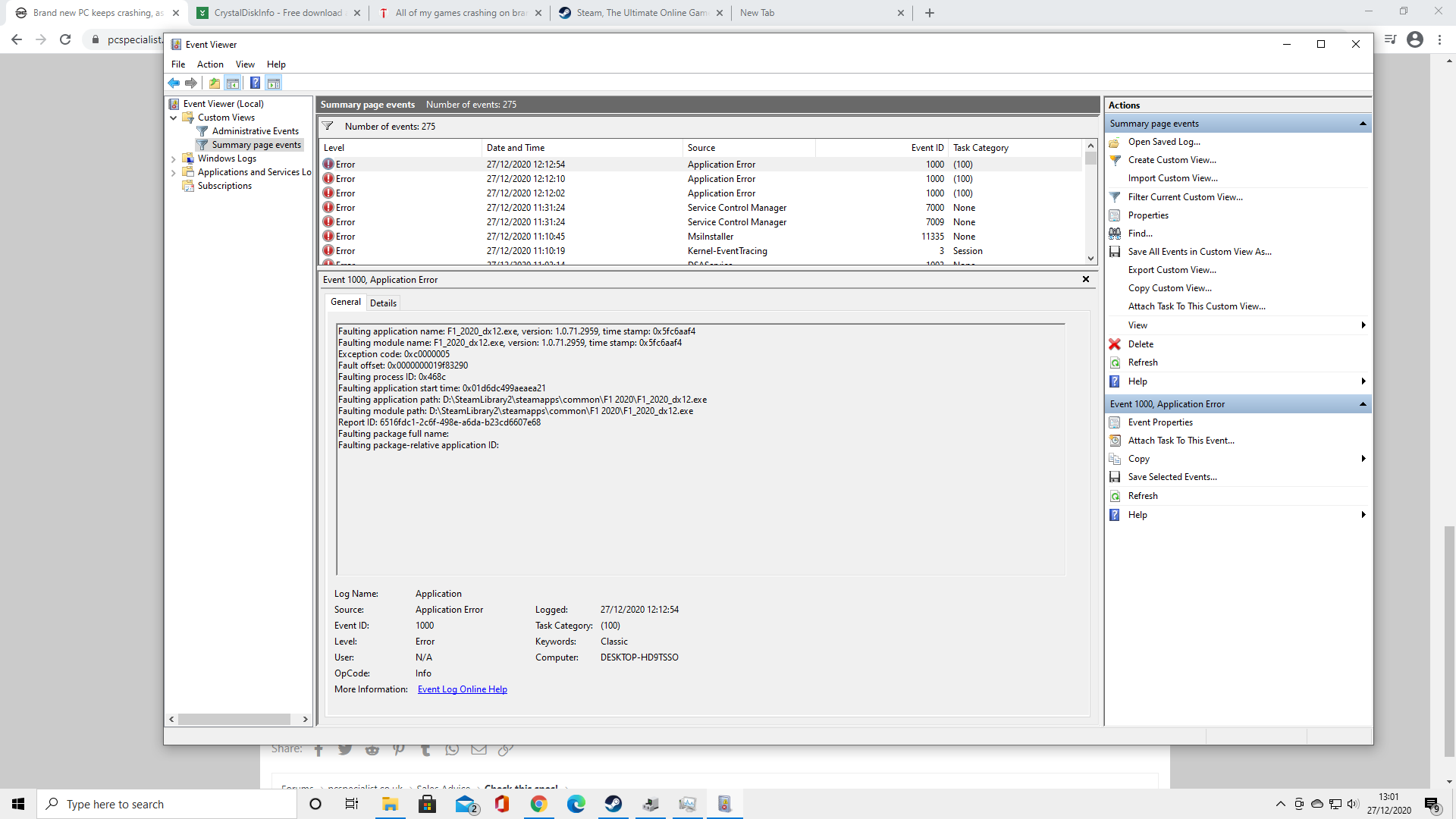Select the Service Control Manager 7009 error row
Image resolution: width=1456 pixels, height=819 pixels.
coord(701,222)
